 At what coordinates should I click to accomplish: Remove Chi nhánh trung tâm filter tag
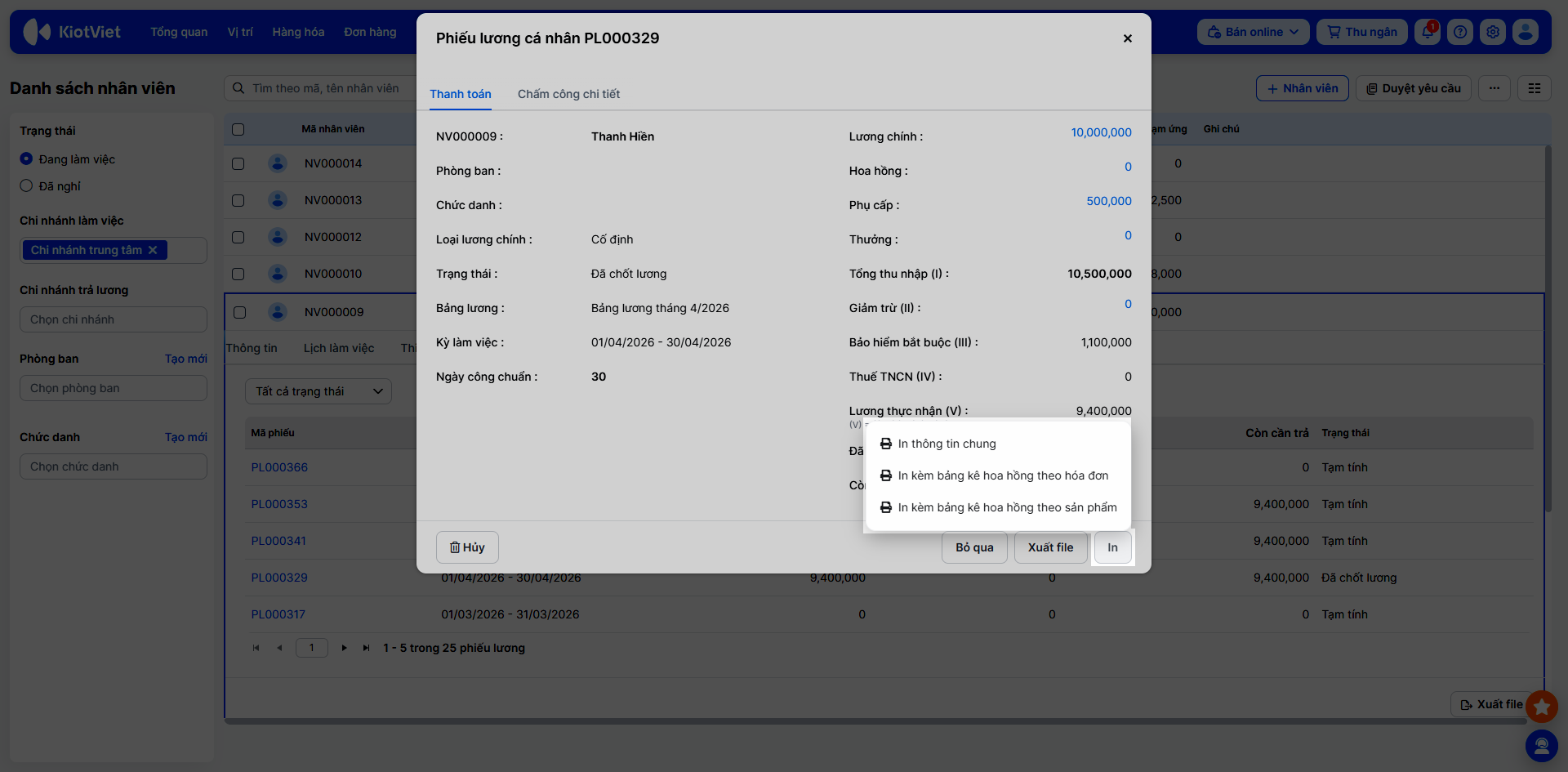coord(153,250)
